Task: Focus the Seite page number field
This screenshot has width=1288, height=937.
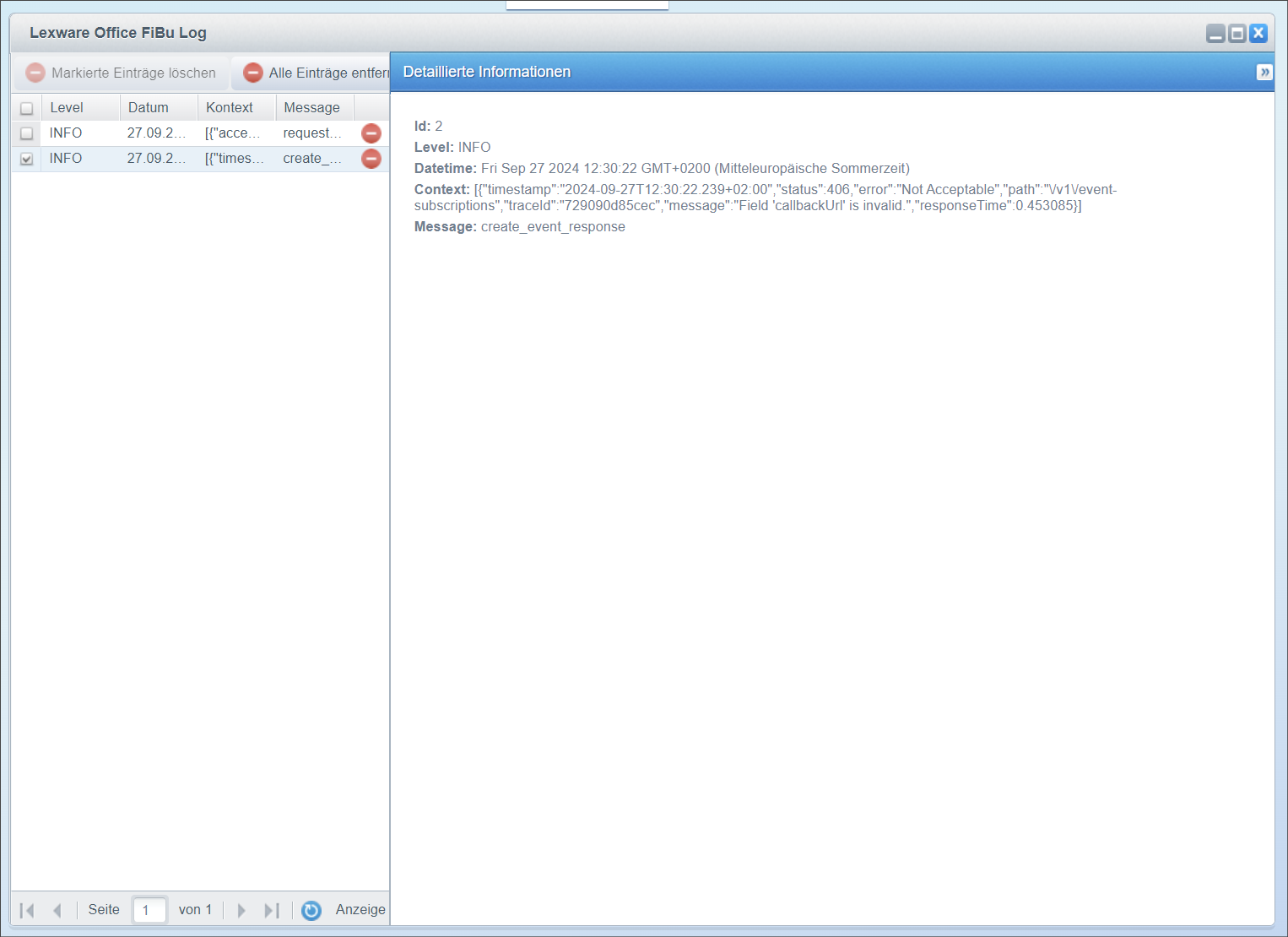Action: point(149,910)
